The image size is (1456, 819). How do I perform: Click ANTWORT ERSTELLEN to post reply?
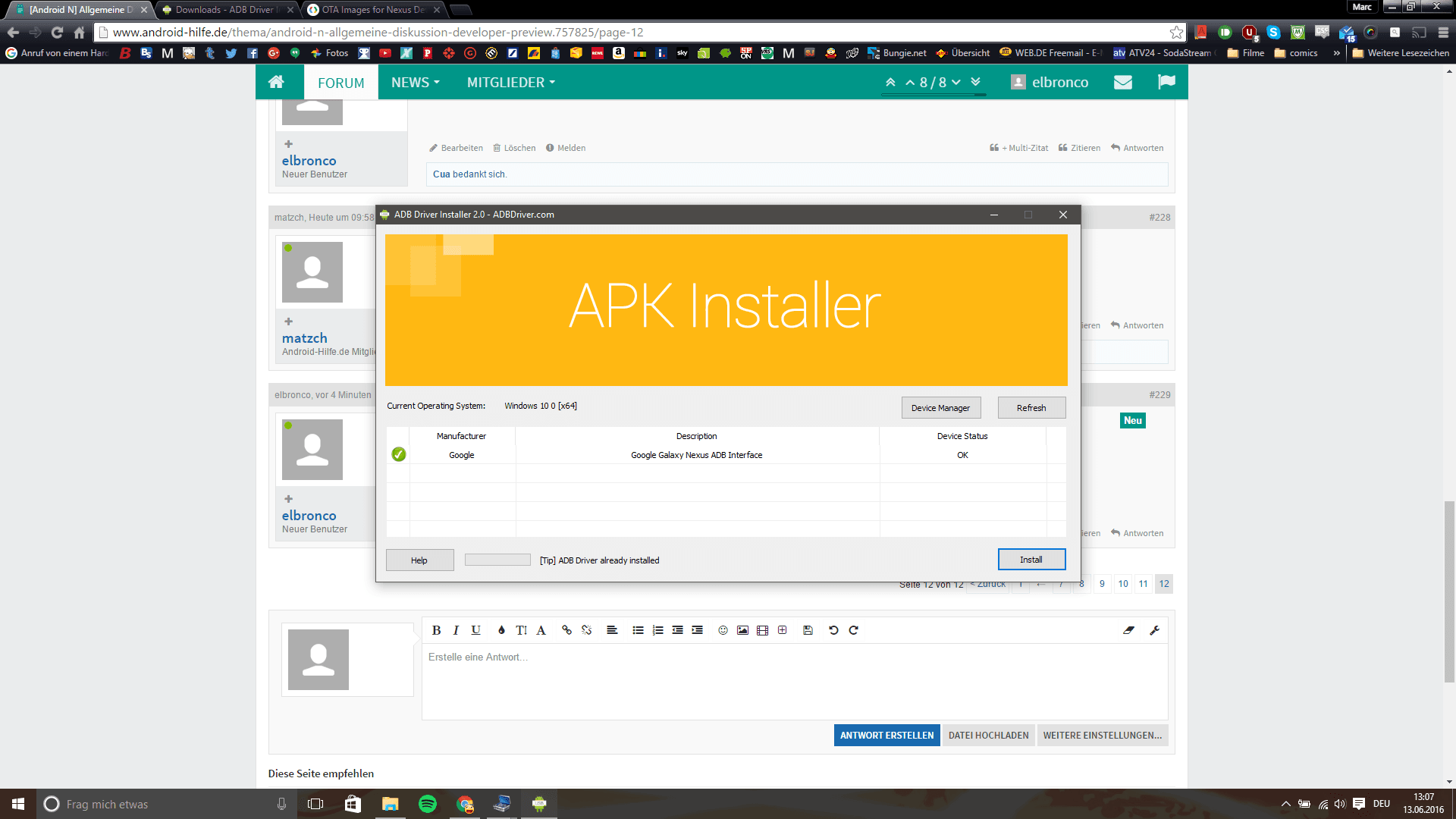pyautogui.click(x=886, y=736)
